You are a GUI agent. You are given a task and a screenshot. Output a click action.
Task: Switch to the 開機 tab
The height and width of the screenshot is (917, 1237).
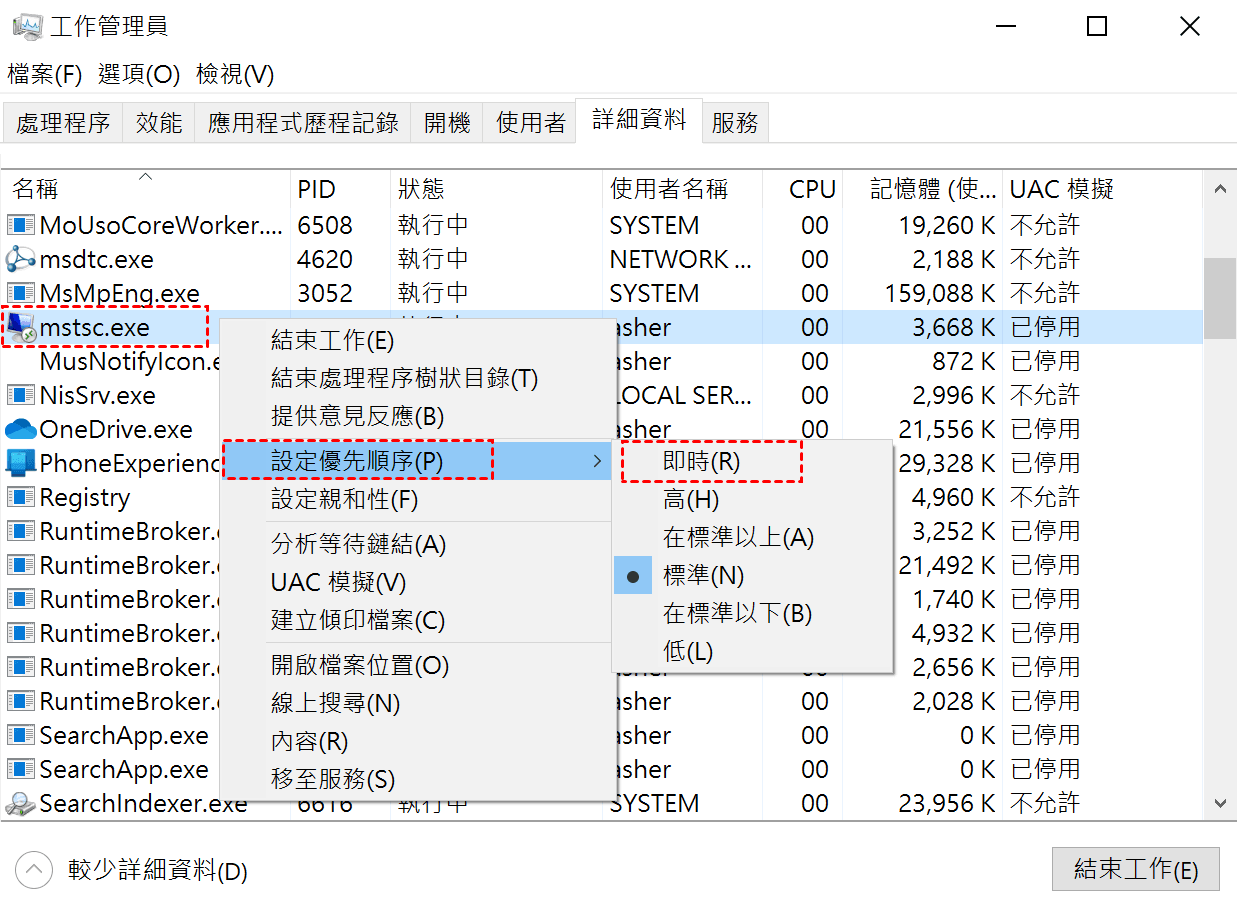(x=447, y=123)
